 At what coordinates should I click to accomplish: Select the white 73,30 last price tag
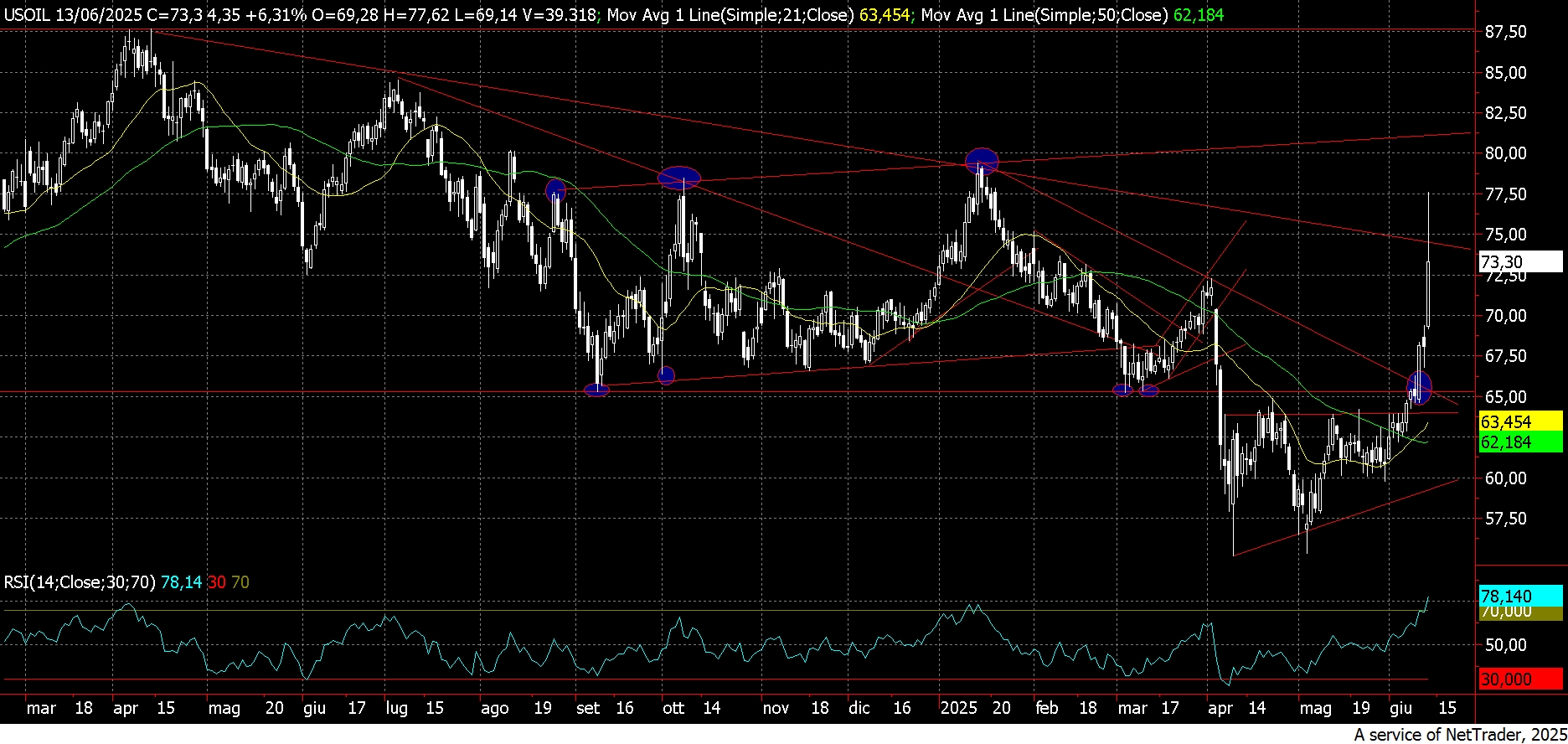tap(1520, 262)
